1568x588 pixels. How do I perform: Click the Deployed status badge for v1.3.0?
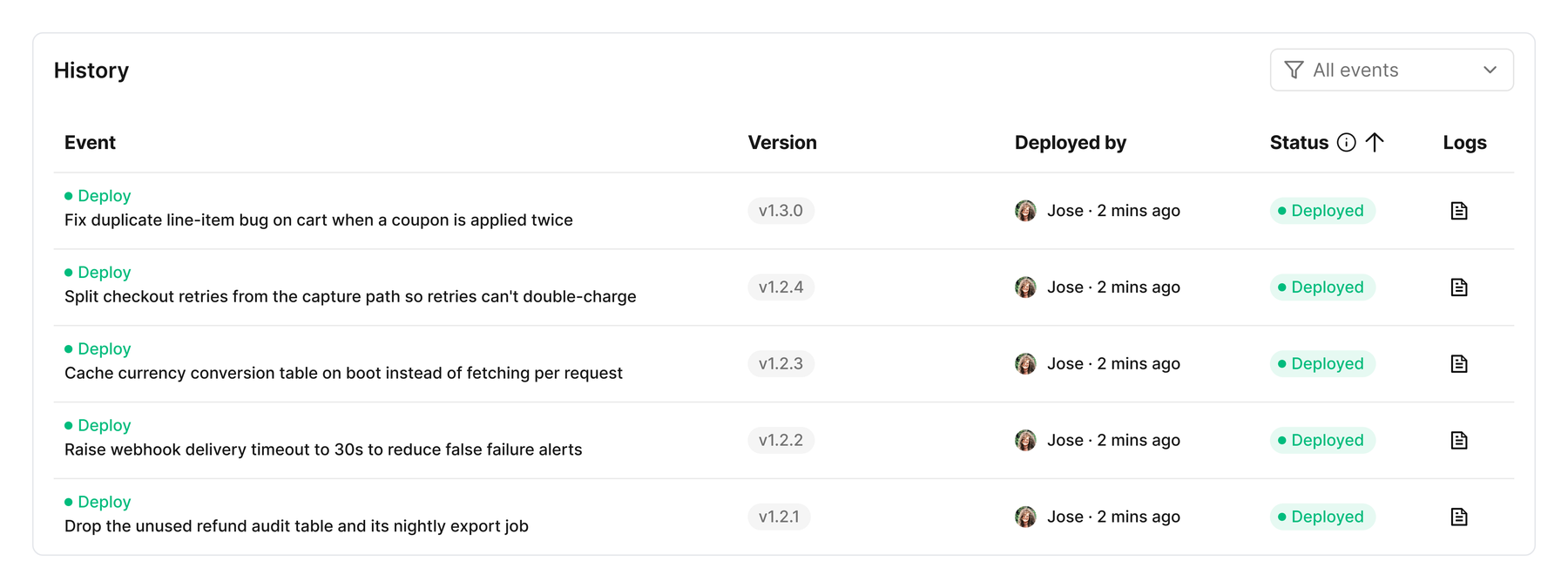click(1322, 211)
